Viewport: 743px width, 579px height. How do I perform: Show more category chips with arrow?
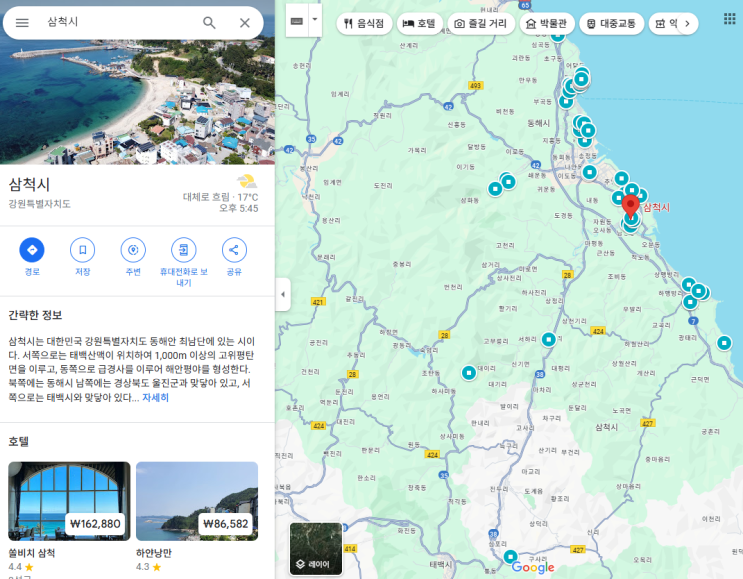pos(687,23)
